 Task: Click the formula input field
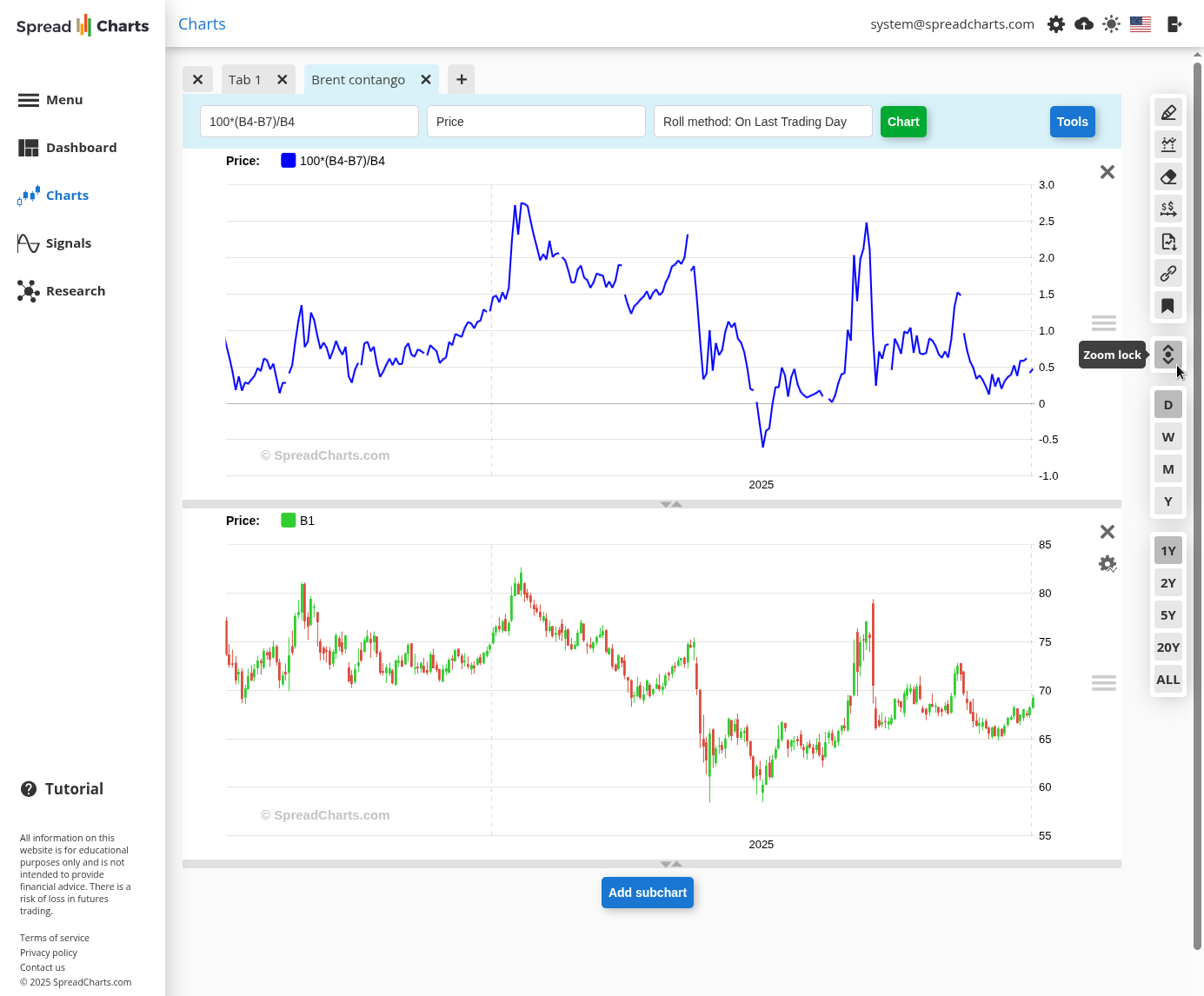coord(309,122)
